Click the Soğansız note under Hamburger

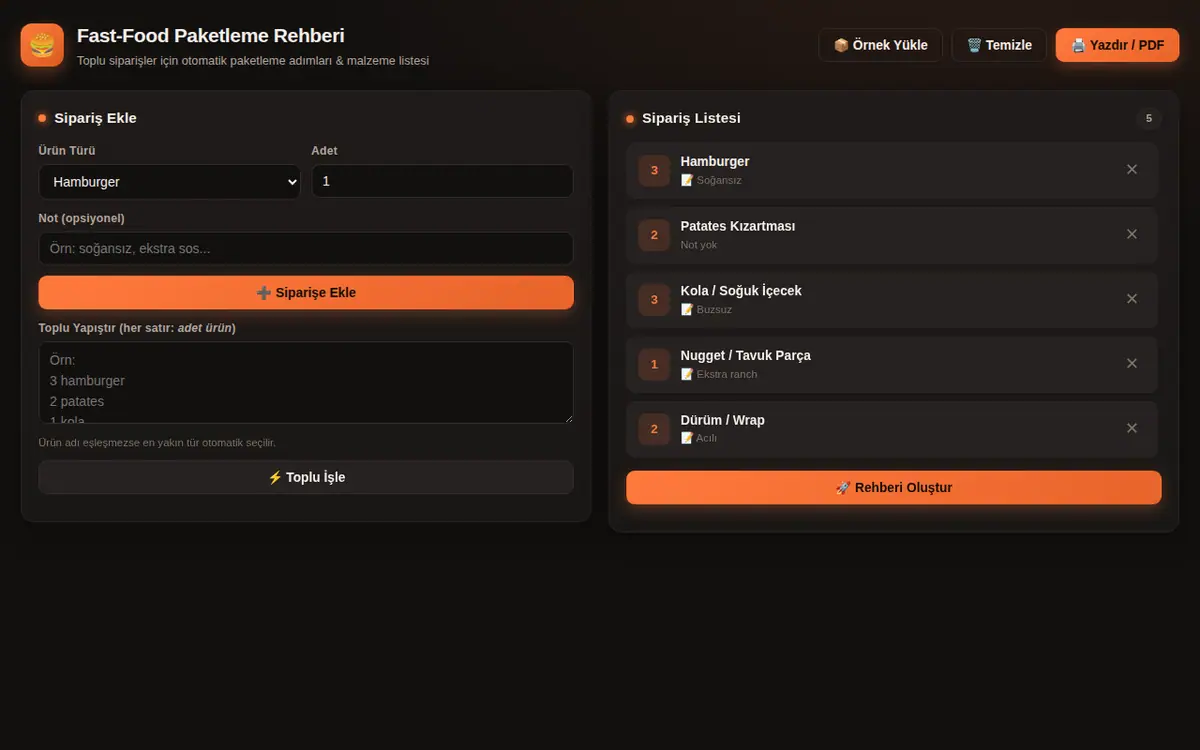(x=711, y=180)
